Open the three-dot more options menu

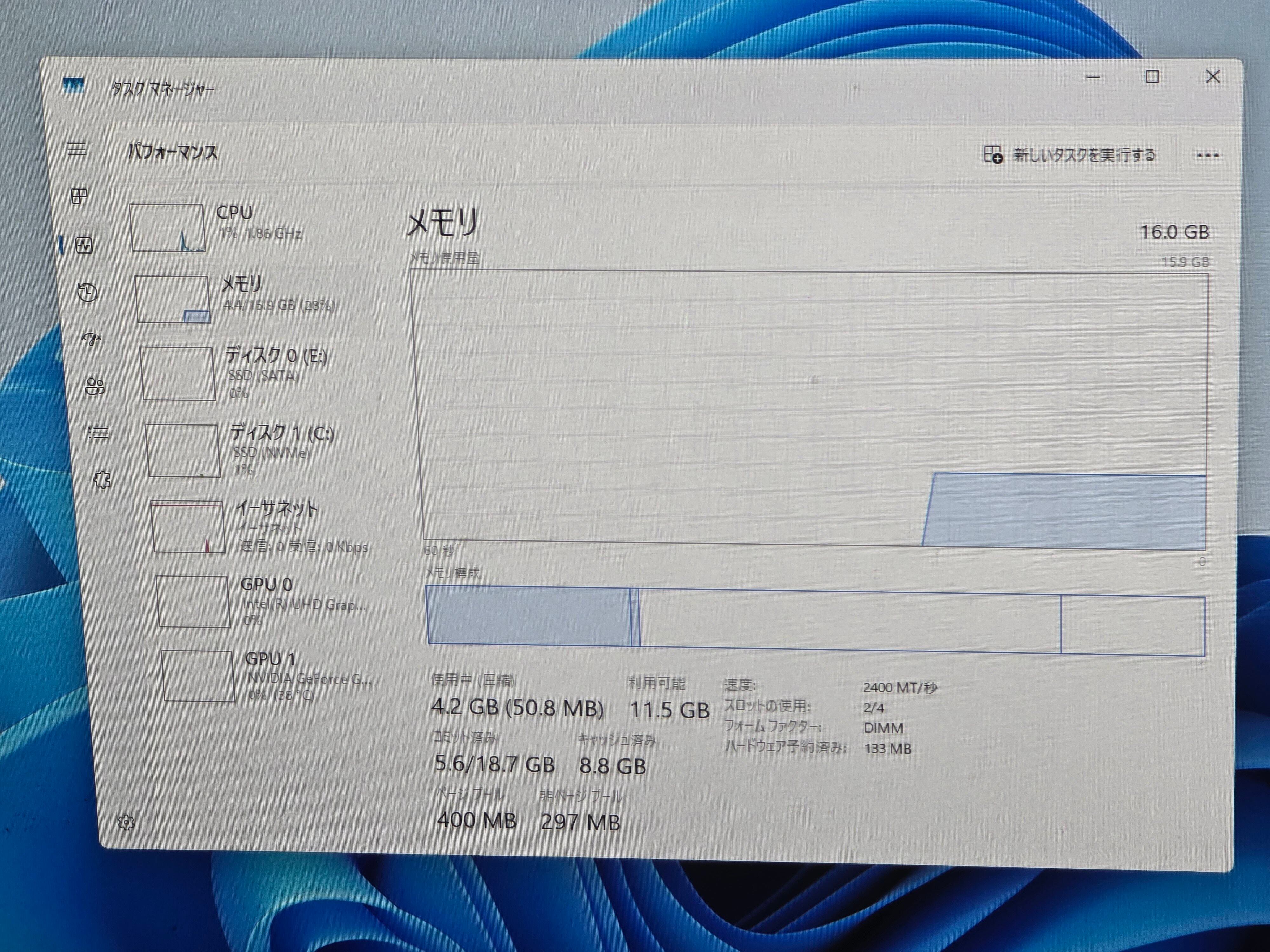click(1207, 155)
